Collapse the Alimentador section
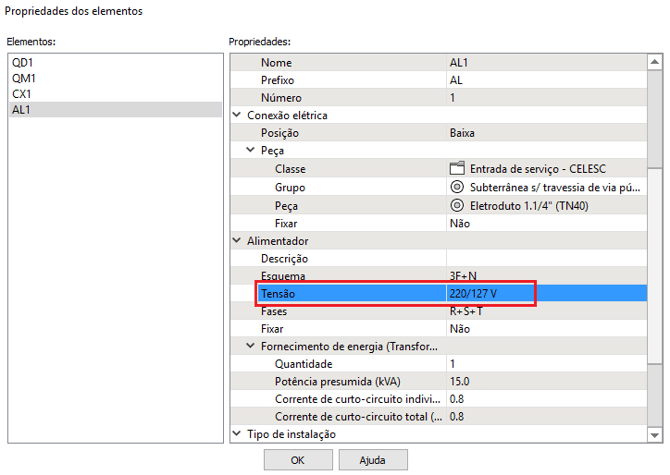Viewport: 670px width, 475px height. pyautogui.click(x=237, y=241)
